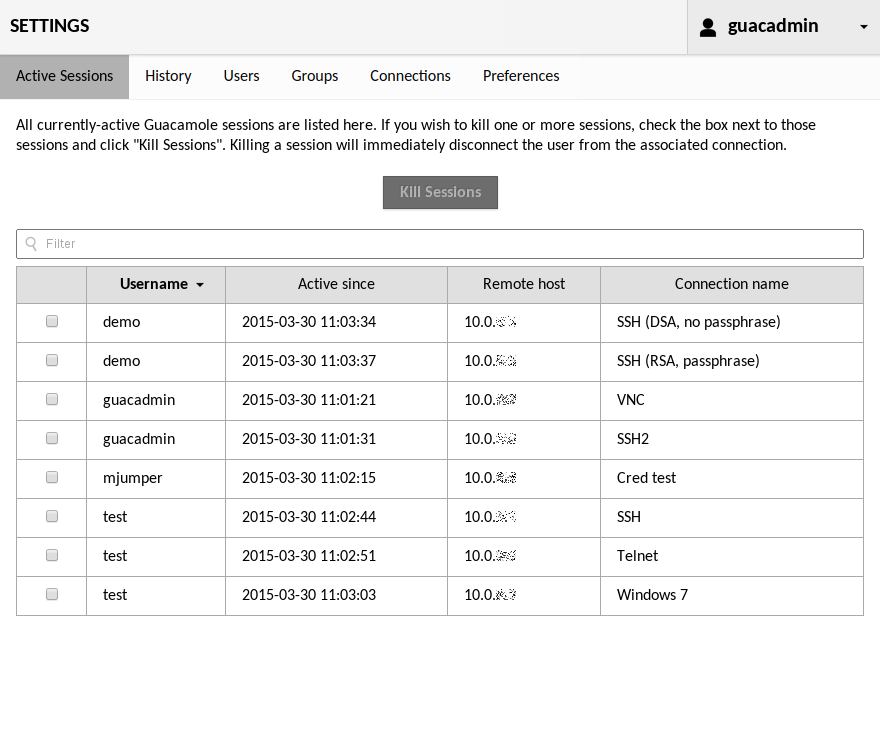This screenshot has height=745, width=880.
Task: Click the search magnifier icon in filter bar
Action: pos(31,243)
